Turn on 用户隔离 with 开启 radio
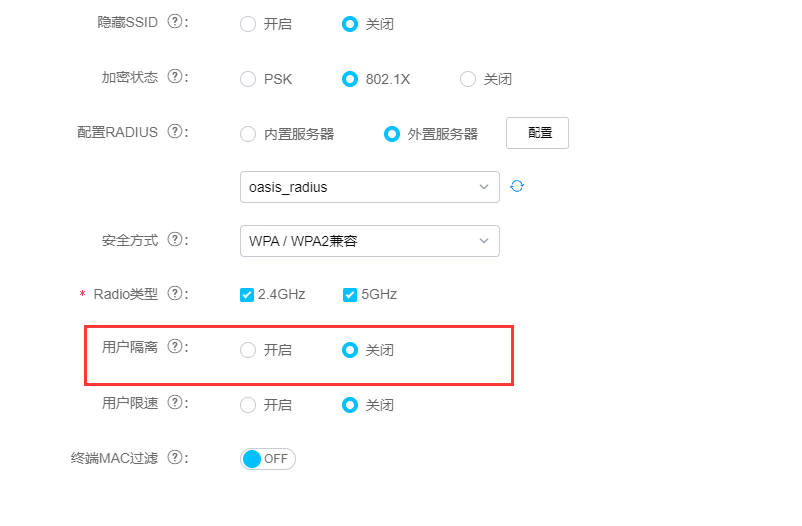 [x=248, y=350]
